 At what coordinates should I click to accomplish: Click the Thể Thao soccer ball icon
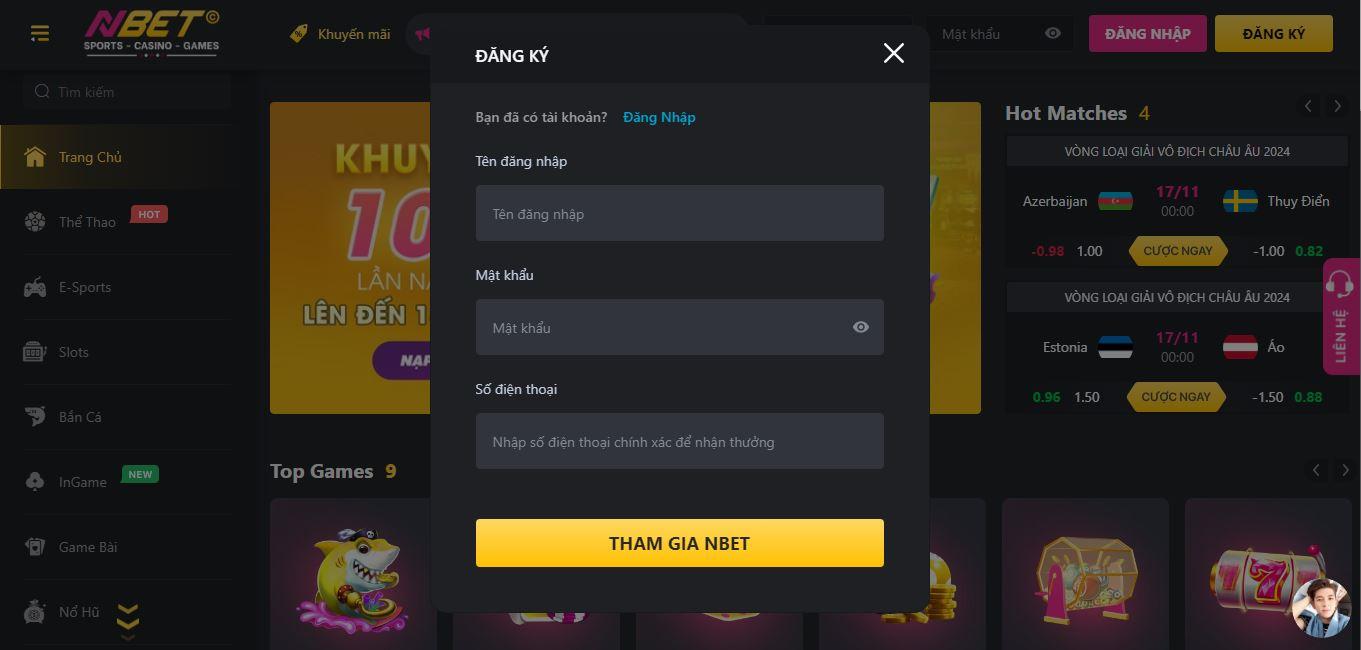click(35, 222)
